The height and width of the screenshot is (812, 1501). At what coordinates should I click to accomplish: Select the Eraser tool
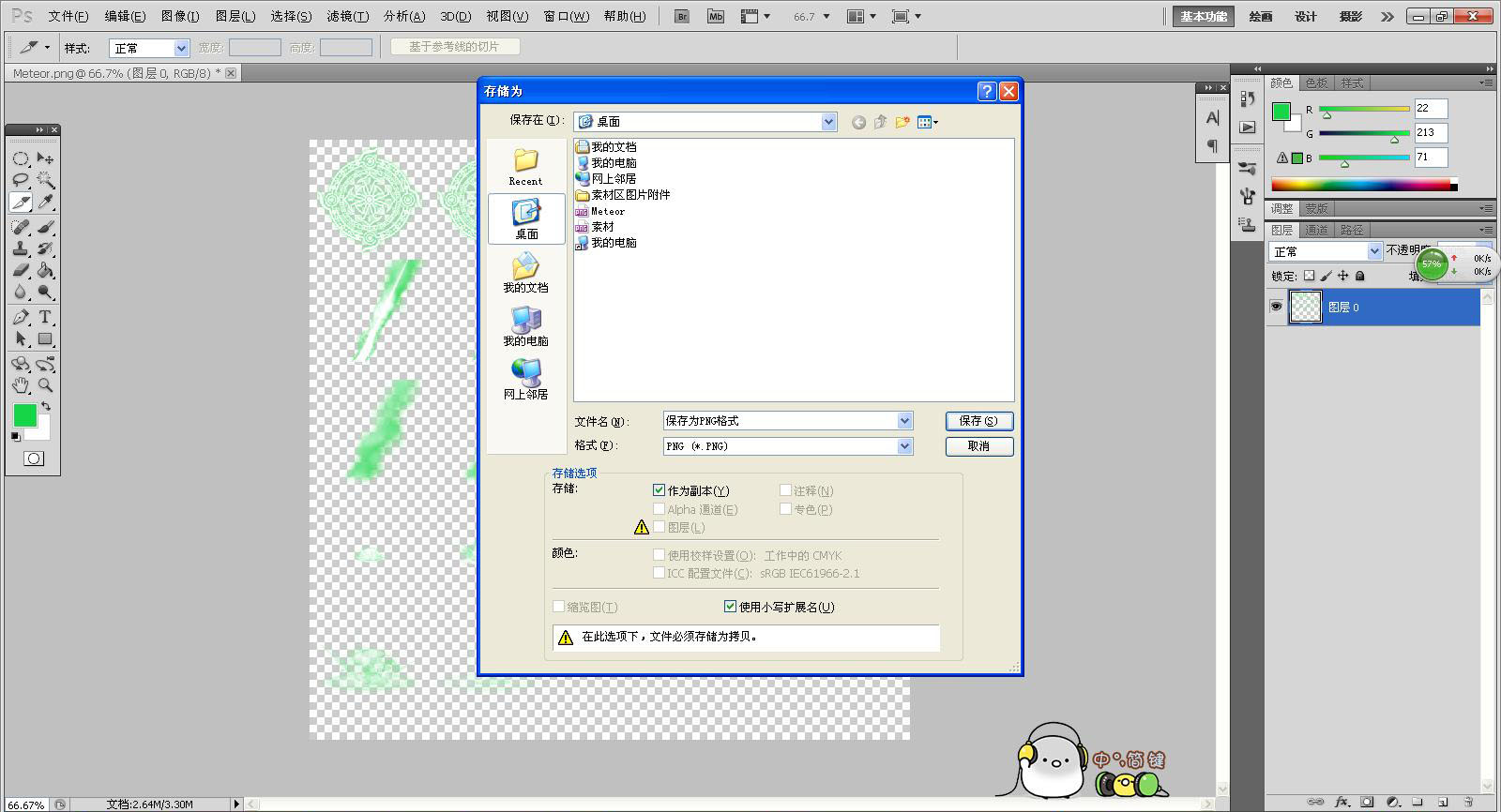(21, 270)
